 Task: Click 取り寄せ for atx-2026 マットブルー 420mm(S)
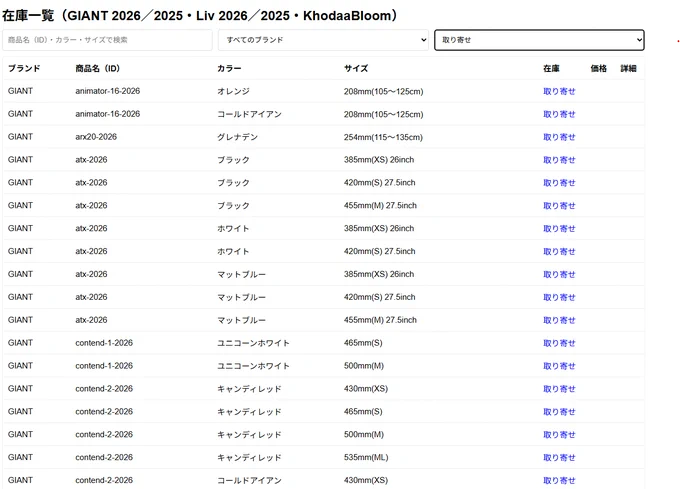559,297
